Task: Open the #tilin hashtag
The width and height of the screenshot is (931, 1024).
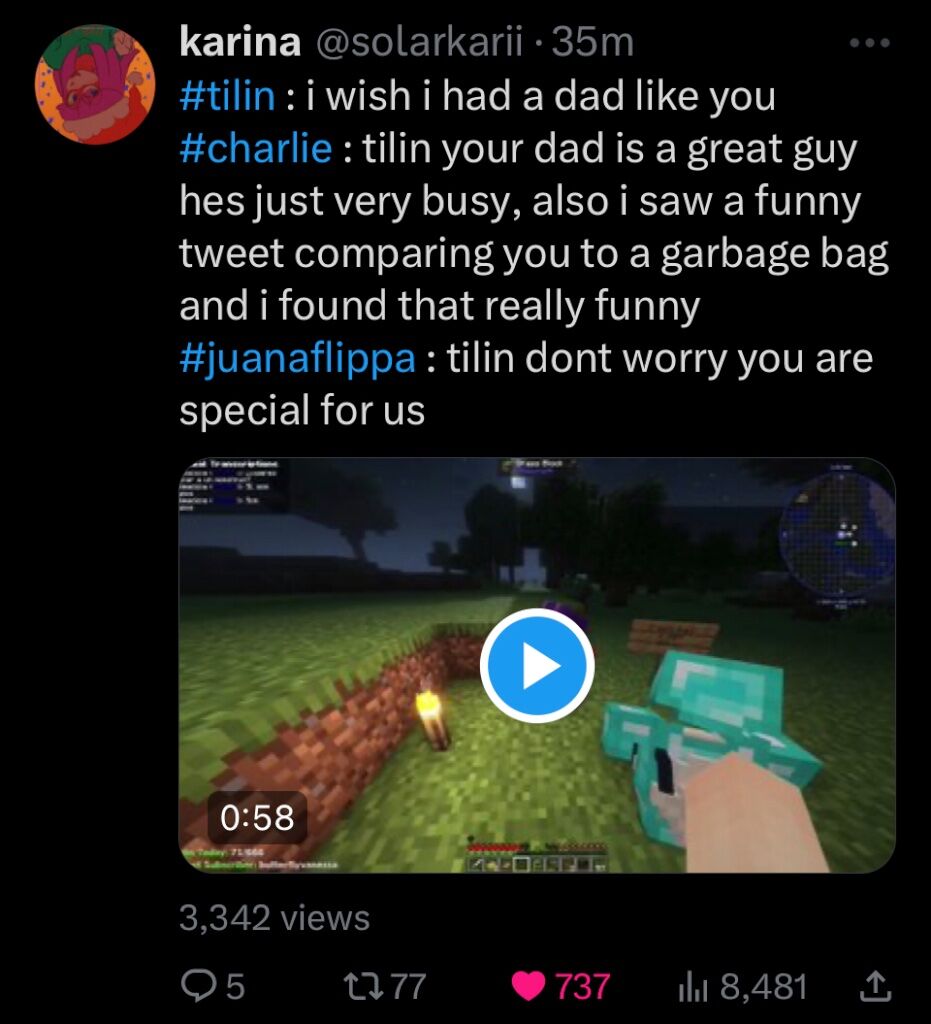Action: [x=227, y=96]
